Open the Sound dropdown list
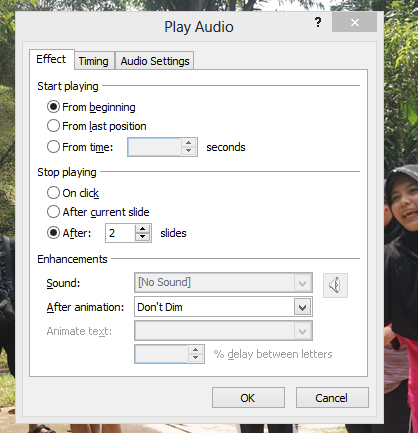418x433 pixels. pos(302,283)
